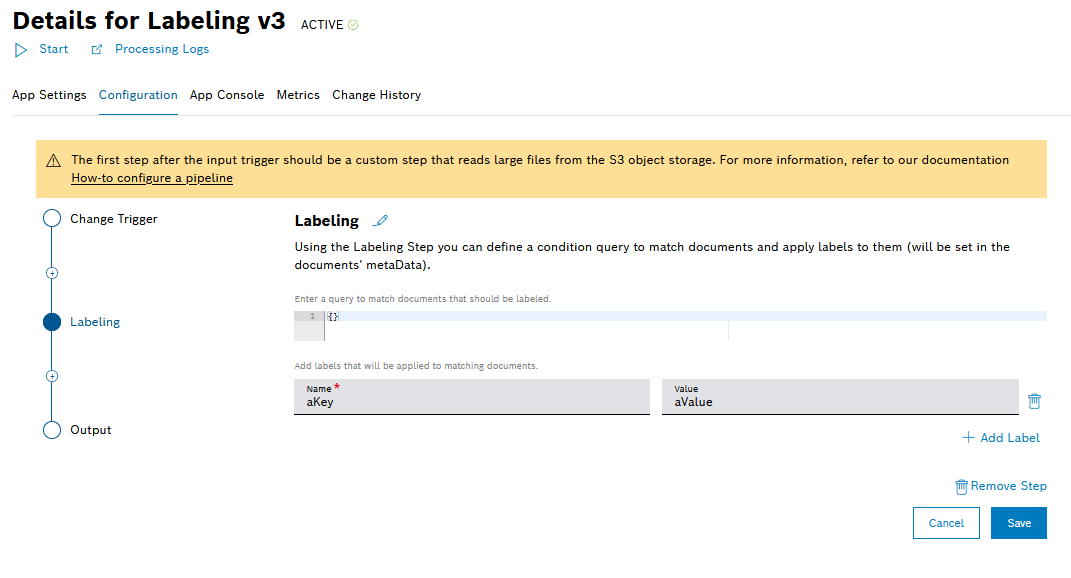Image resolution: width=1071 pixels, height=578 pixels.
Task: Select the Output step circle
Action: click(52, 430)
